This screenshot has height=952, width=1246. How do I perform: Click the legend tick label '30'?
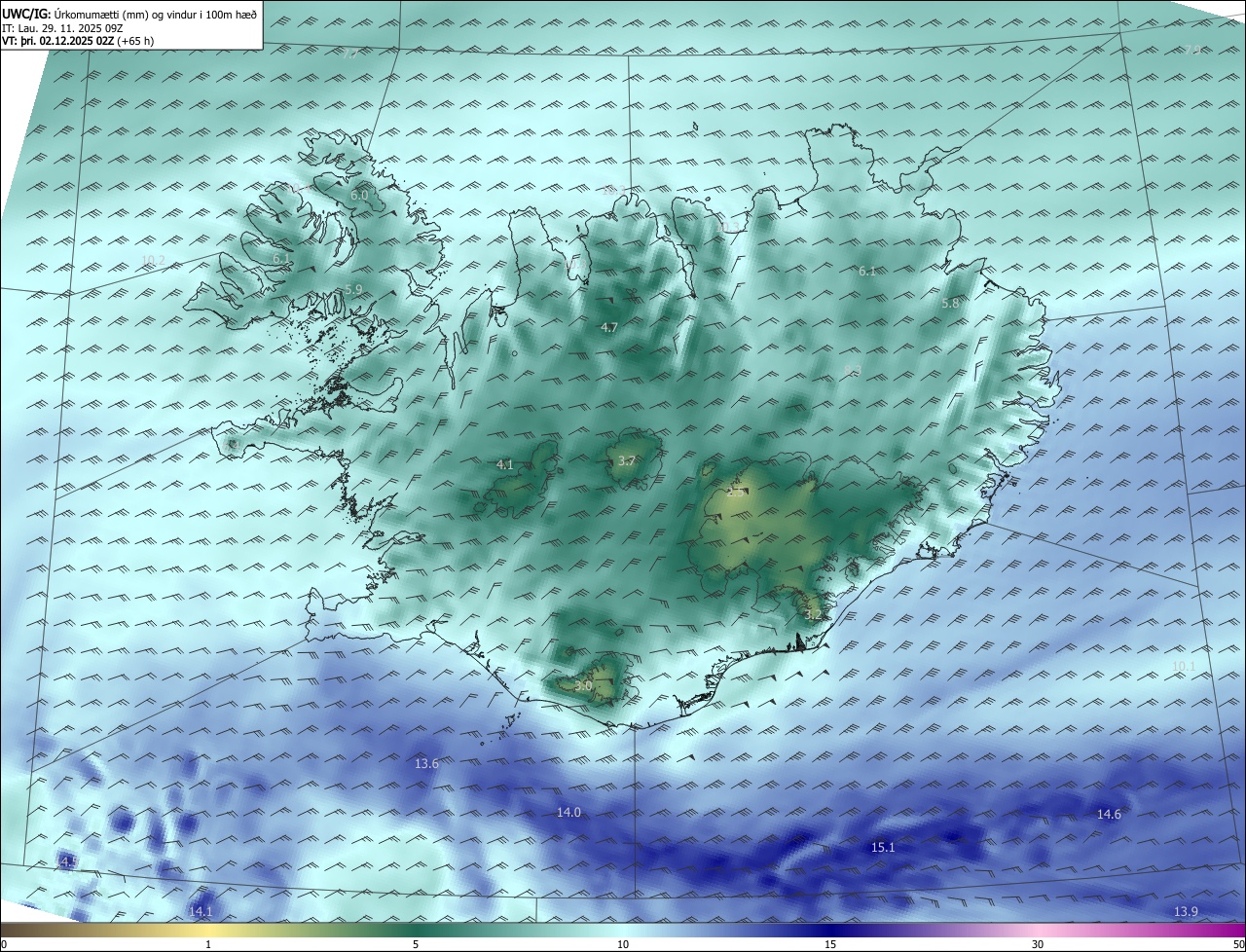pyautogui.click(x=1038, y=944)
